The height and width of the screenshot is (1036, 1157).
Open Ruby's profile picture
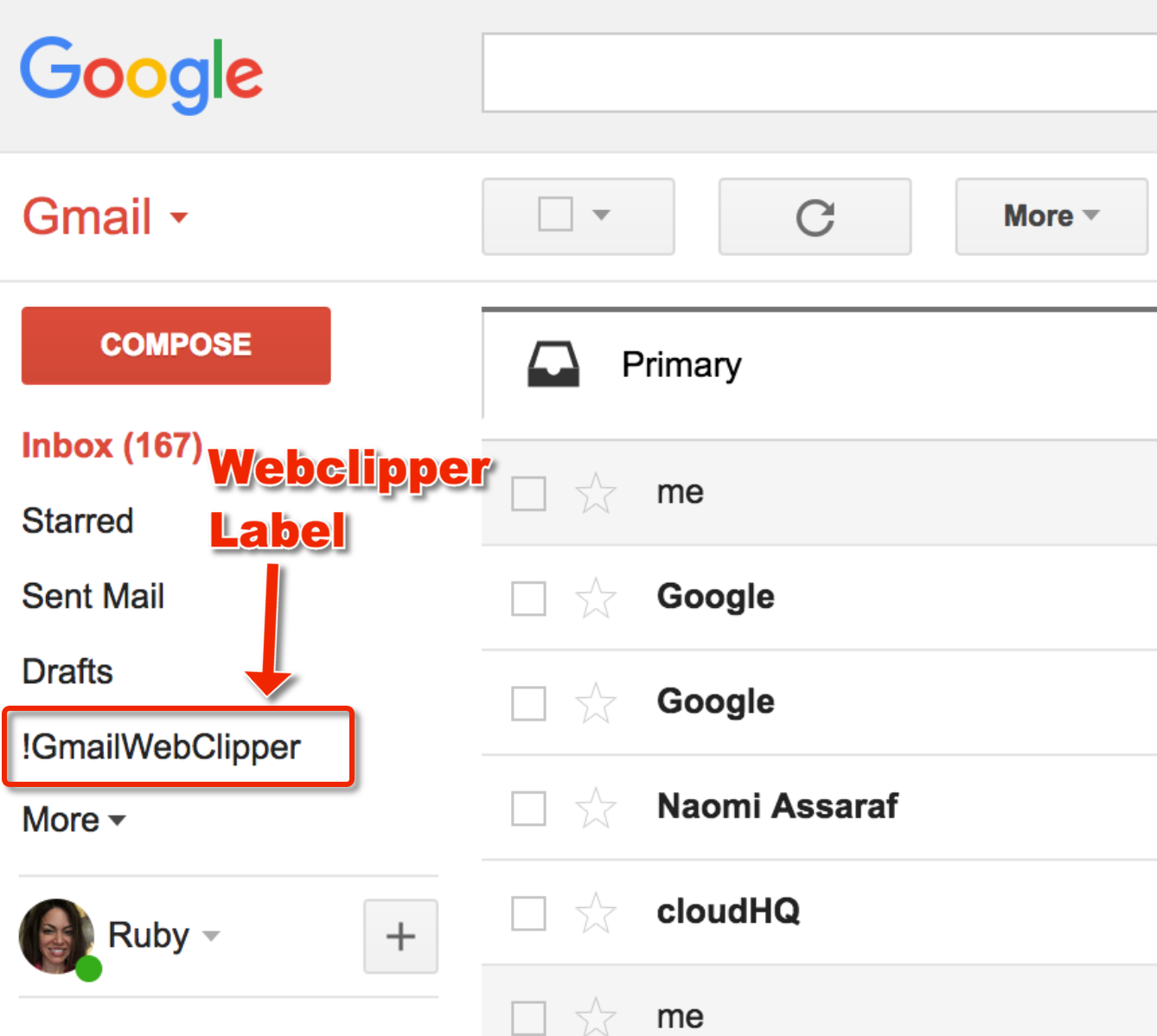[x=55, y=936]
